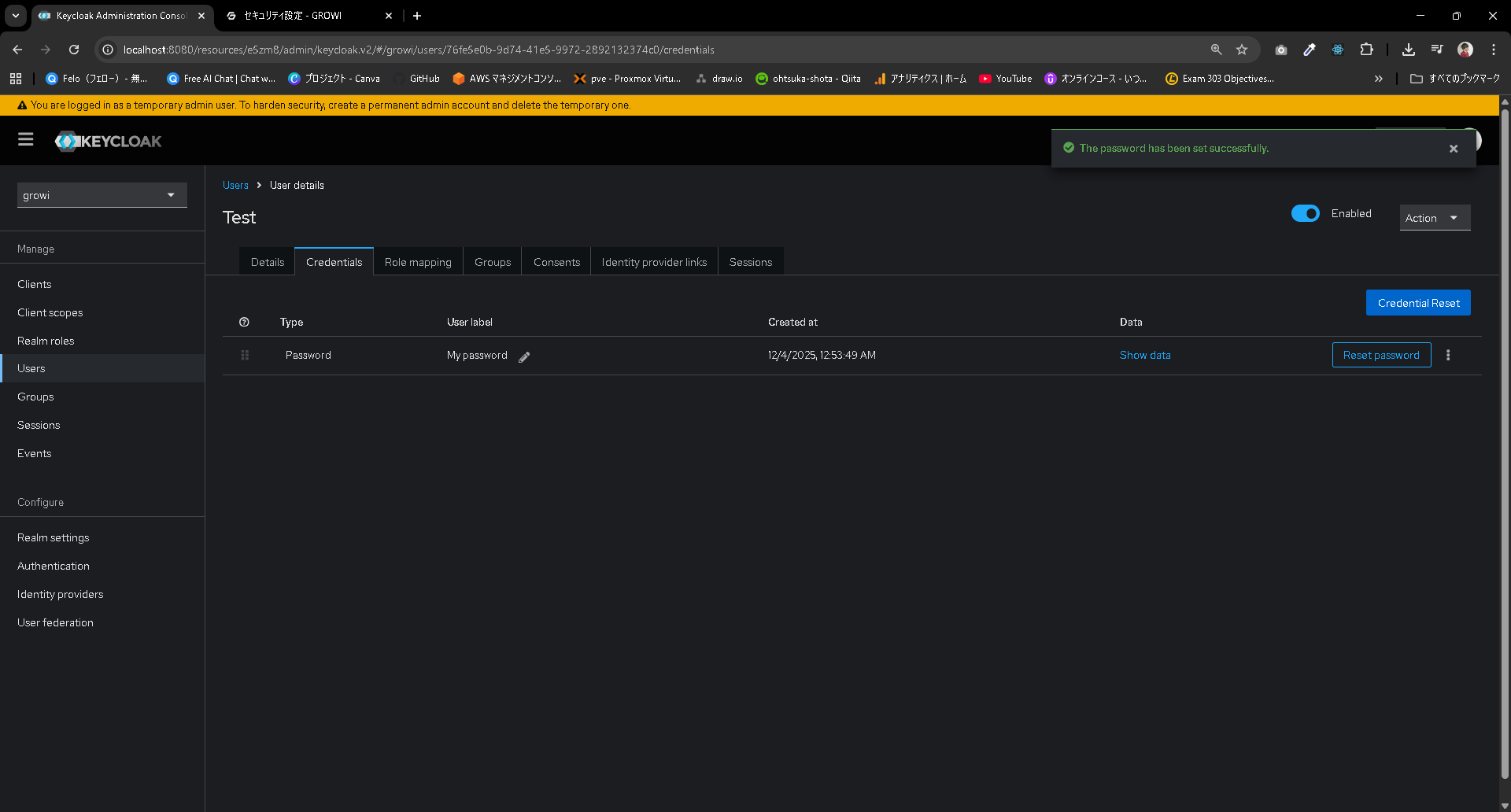The width and height of the screenshot is (1511, 812).
Task: Open the GitHub bookmark
Action: [x=416, y=79]
